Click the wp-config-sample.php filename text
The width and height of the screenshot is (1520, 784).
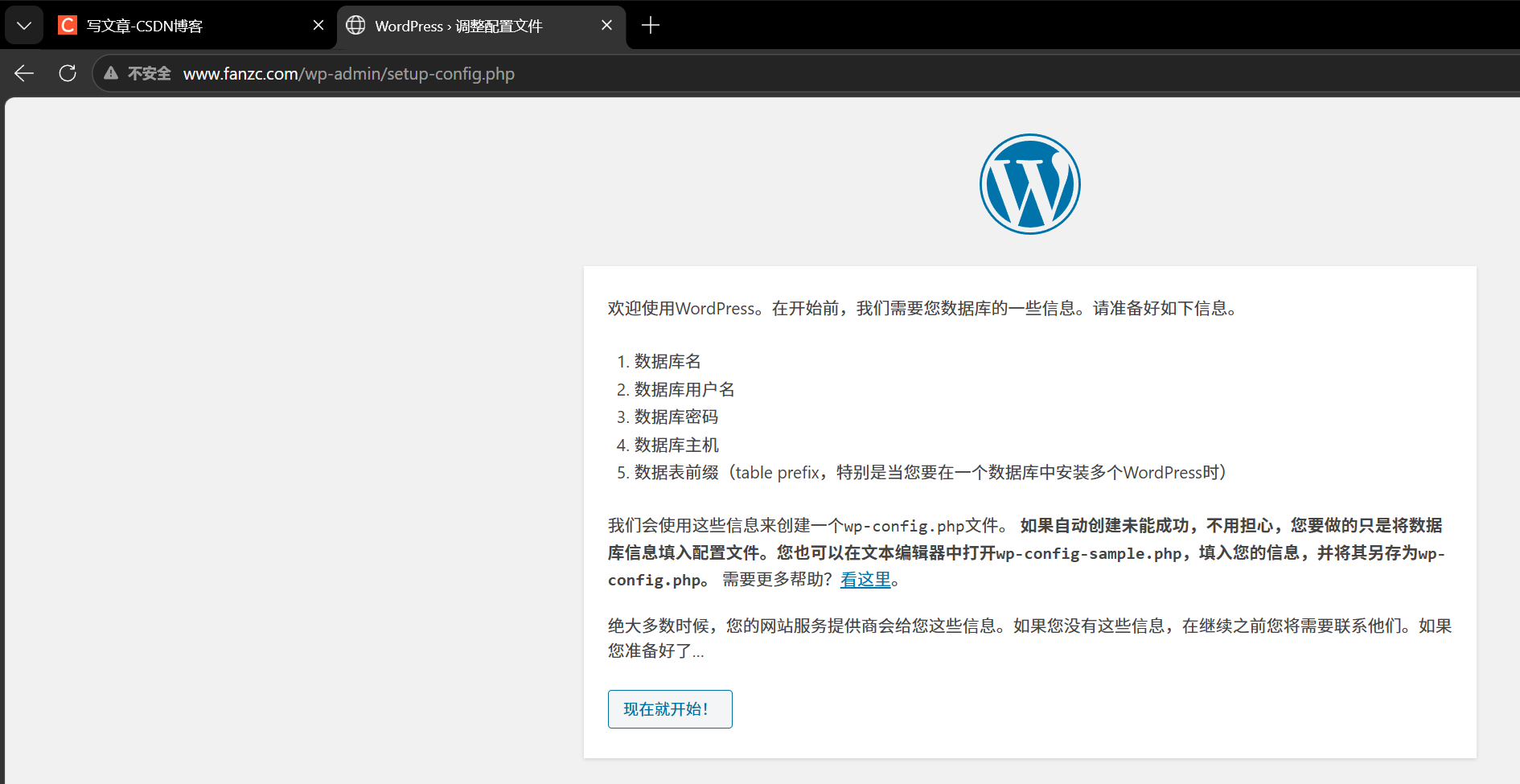click(1089, 553)
